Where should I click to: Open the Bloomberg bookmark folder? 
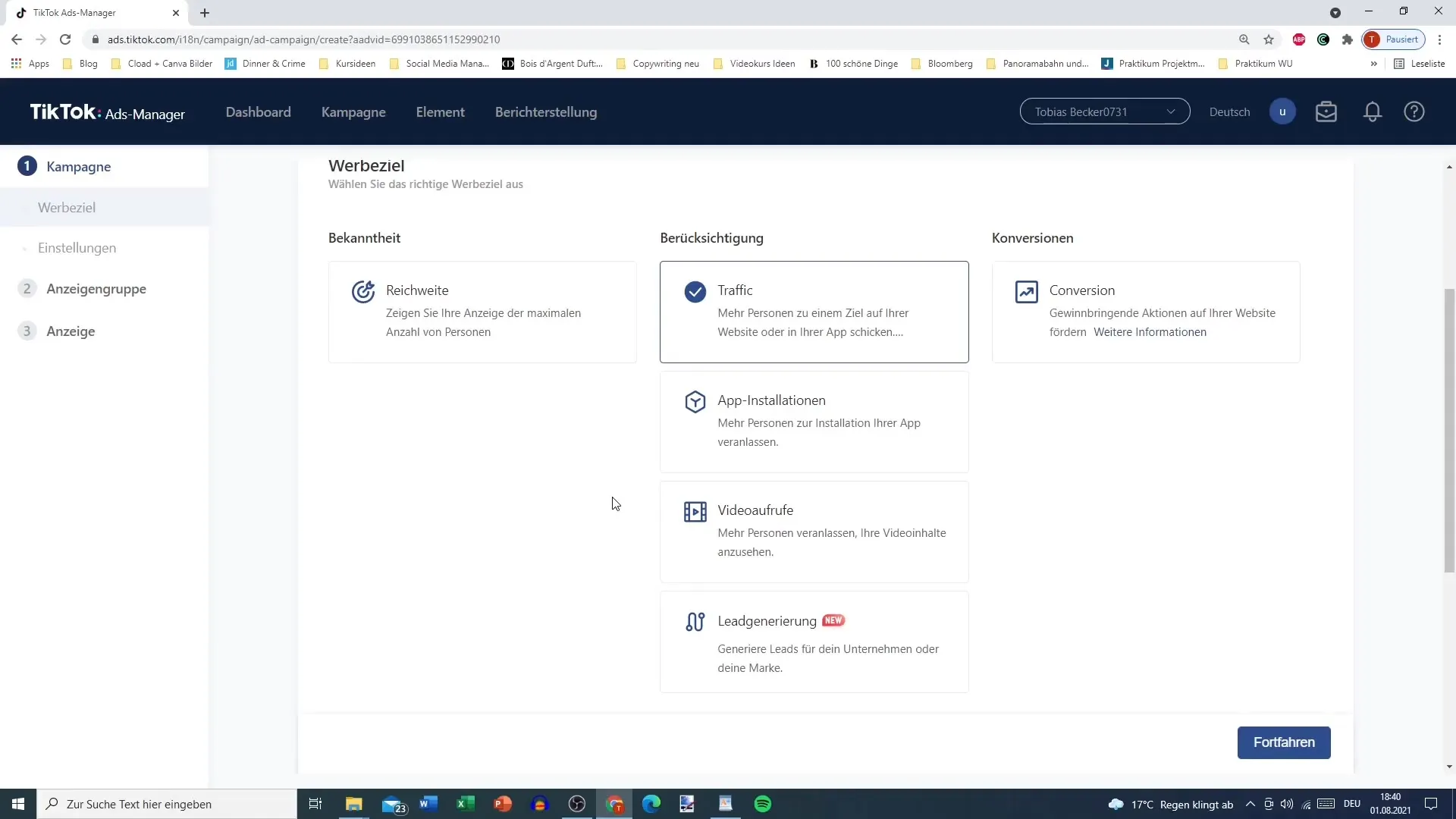point(942,64)
